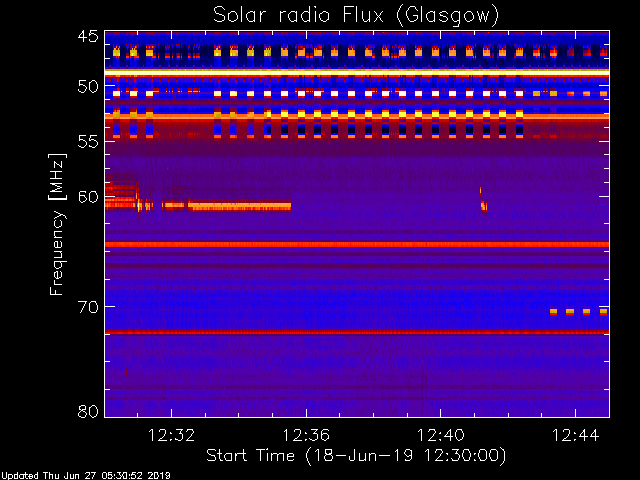Click the 12:32 time axis label
This screenshot has height=480, width=640.
171,435
